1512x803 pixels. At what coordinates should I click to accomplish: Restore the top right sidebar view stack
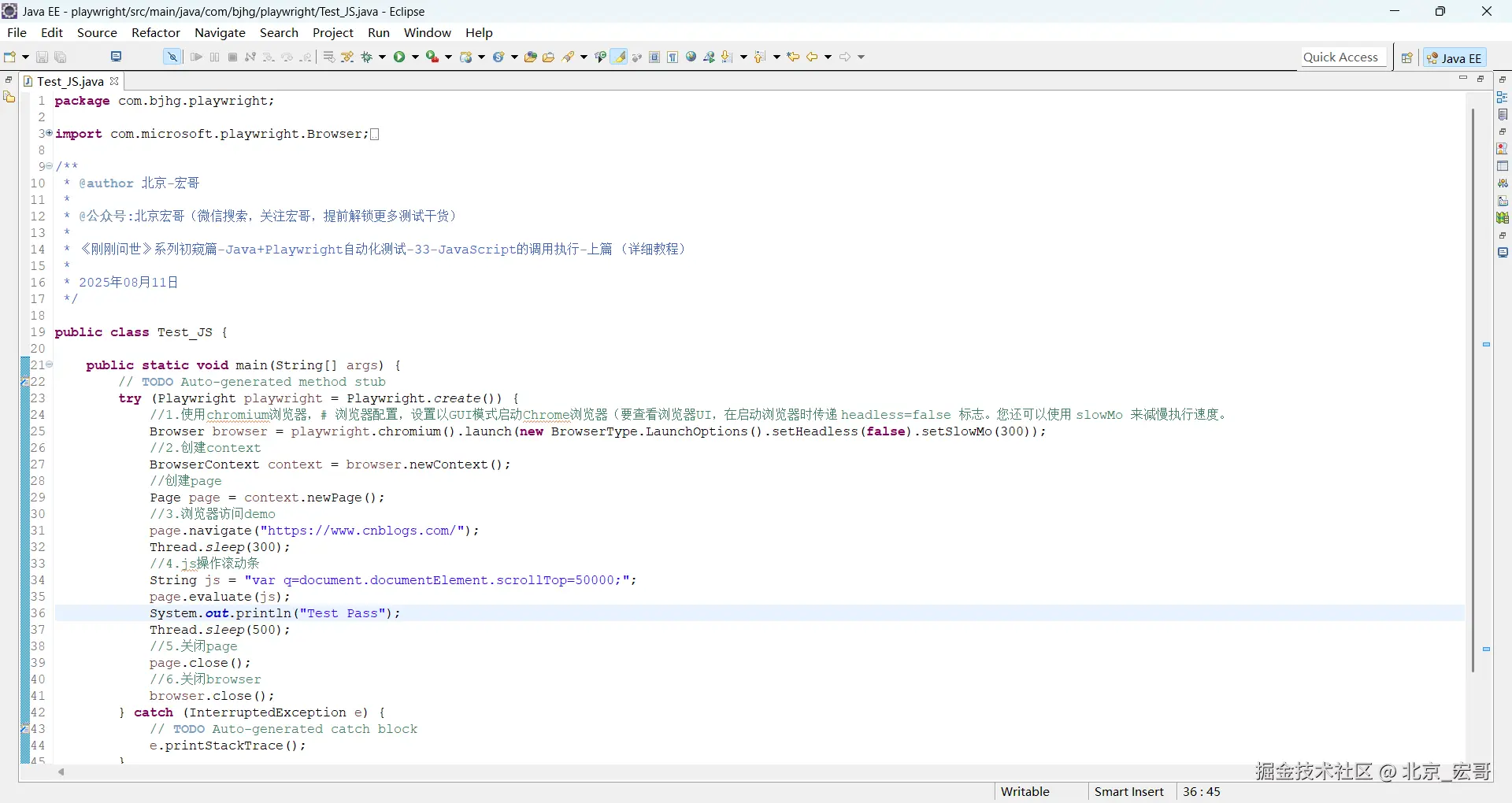pos(1503,80)
